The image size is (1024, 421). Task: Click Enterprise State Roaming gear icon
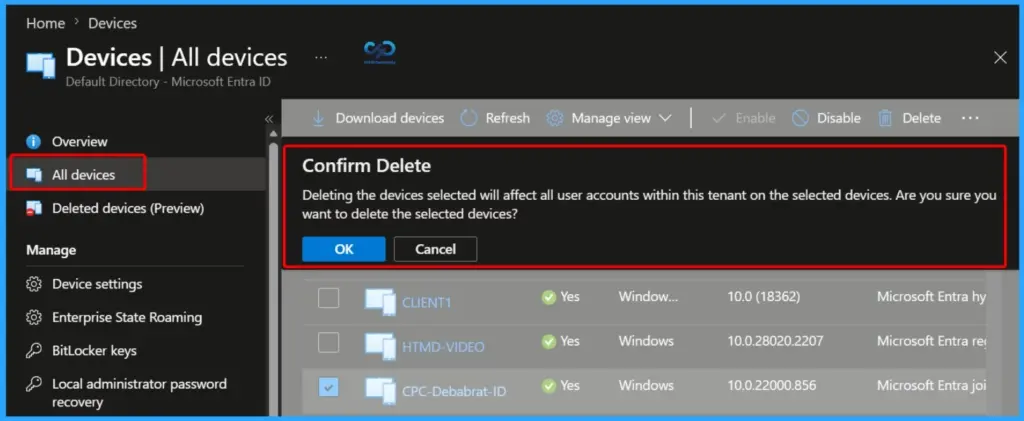click(33, 317)
